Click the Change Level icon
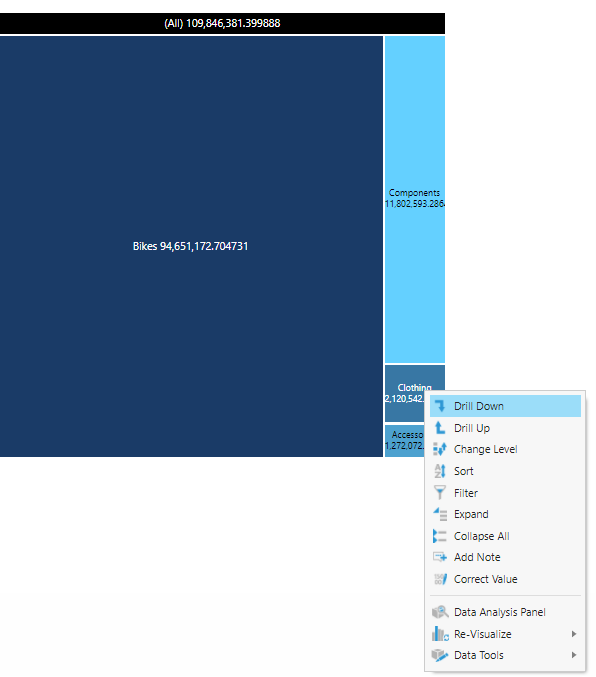Viewport: 596px width, 677px height. tap(440, 449)
